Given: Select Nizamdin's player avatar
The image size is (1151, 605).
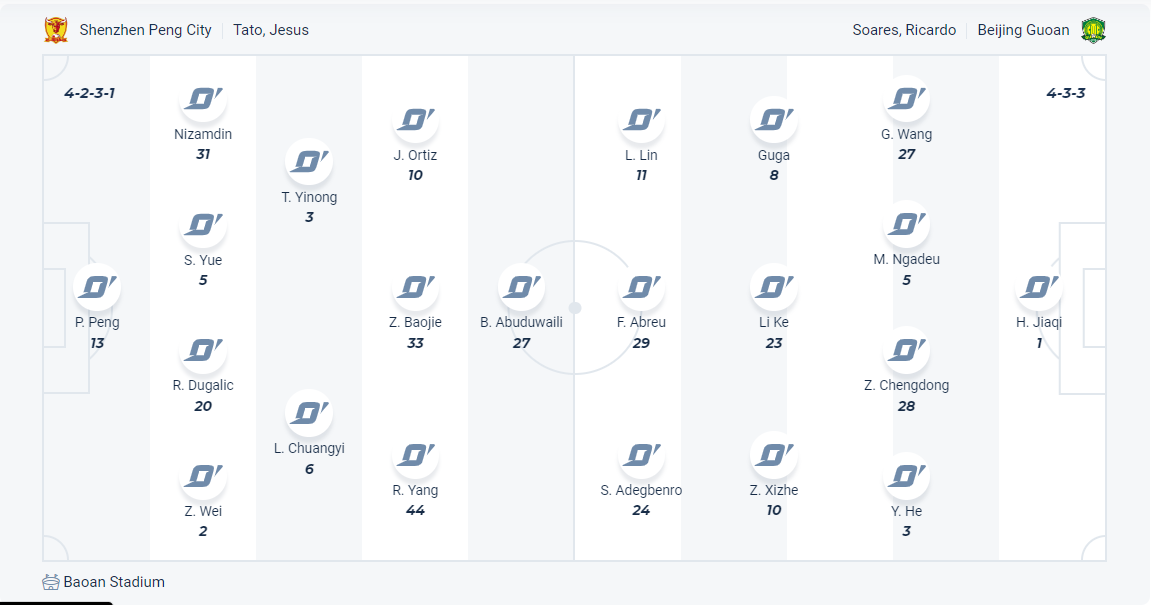Looking at the screenshot, I should [203, 100].
